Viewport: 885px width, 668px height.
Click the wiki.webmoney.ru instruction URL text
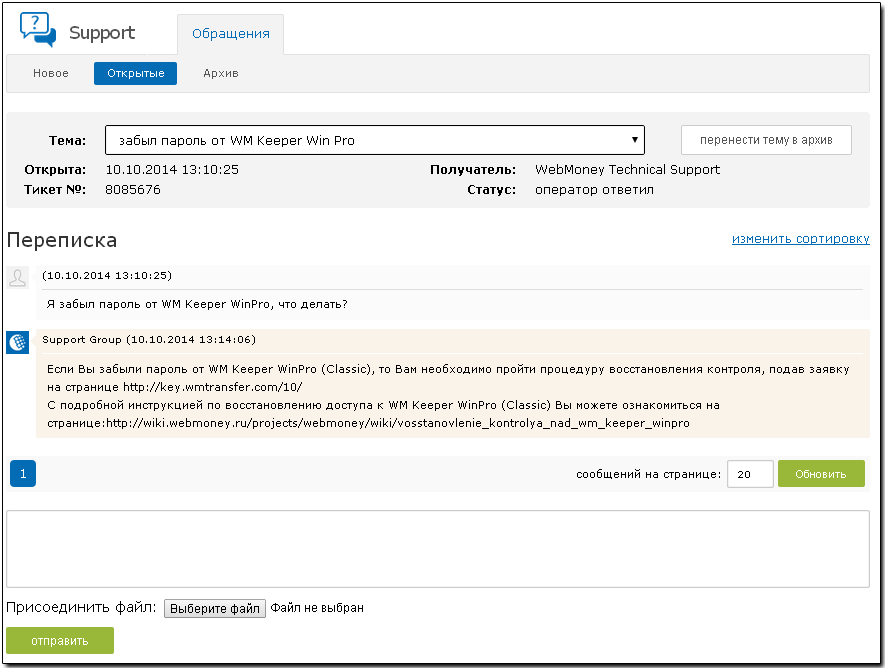point(398,423)
